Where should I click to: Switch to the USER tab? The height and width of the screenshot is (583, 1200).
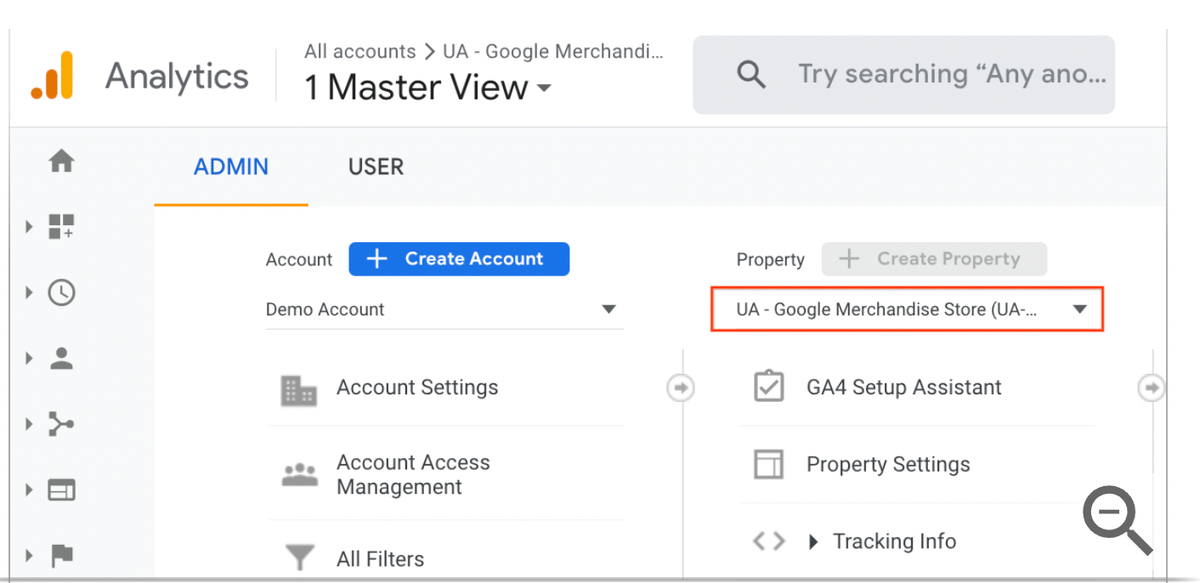pyautogui.click(x=376, y=167)
